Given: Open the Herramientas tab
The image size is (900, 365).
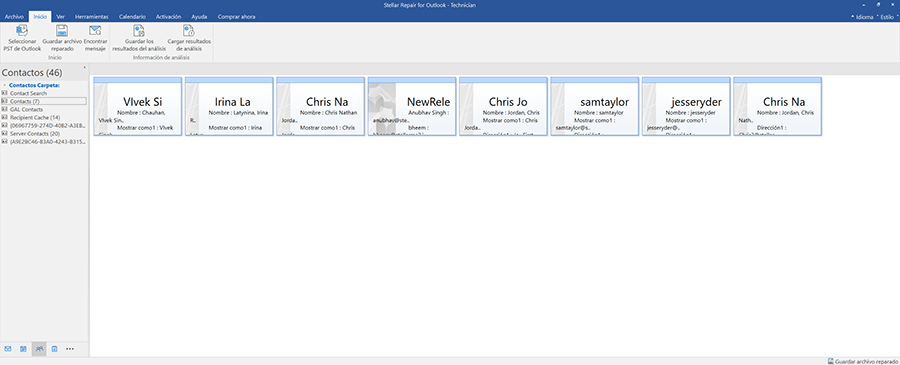Looking at the screenshot, I should tap(91, 17).
